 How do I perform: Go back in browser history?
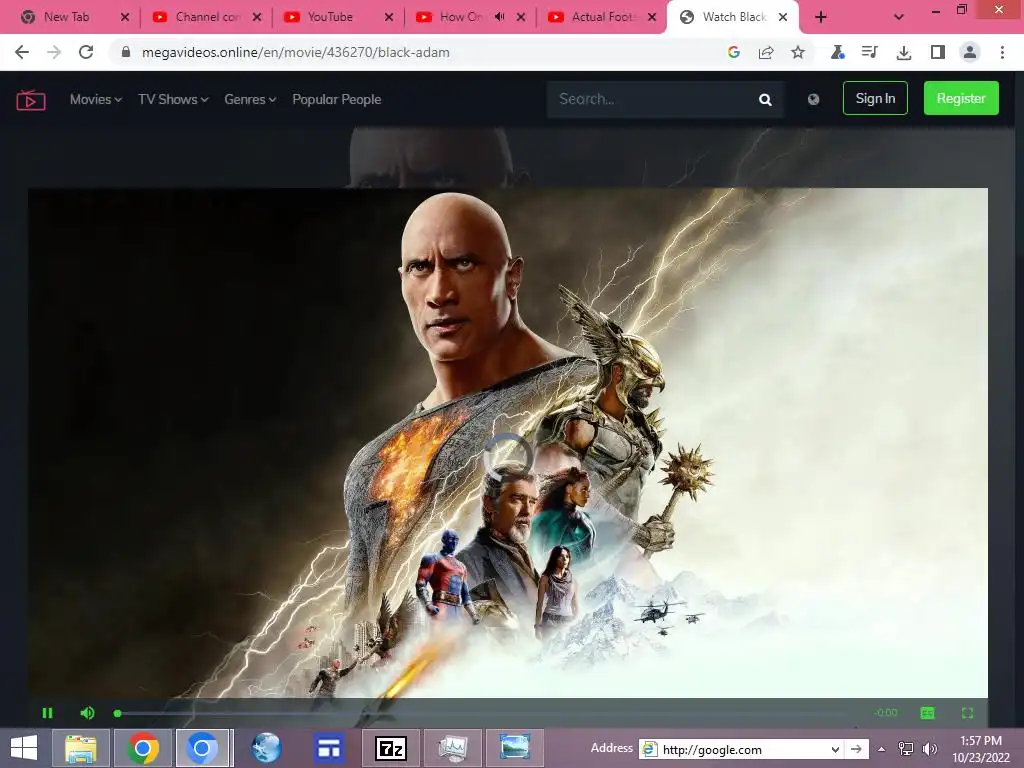22,52
